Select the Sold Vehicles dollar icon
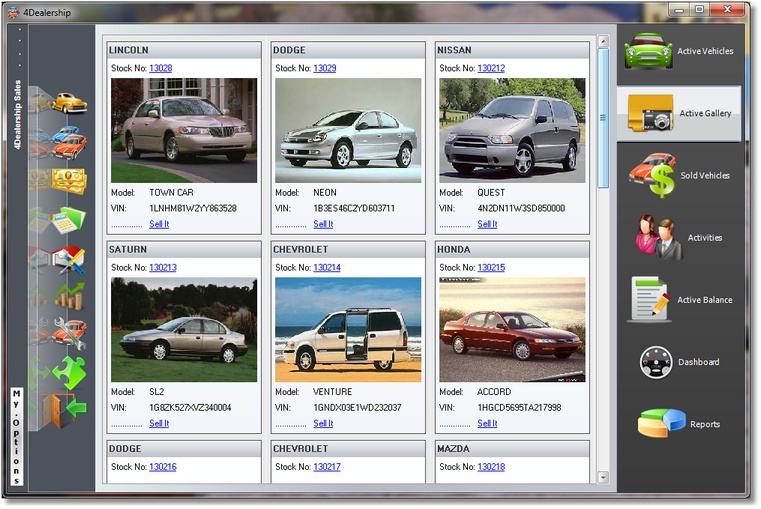This screenshot has width=761, height=509. (652, 175)
